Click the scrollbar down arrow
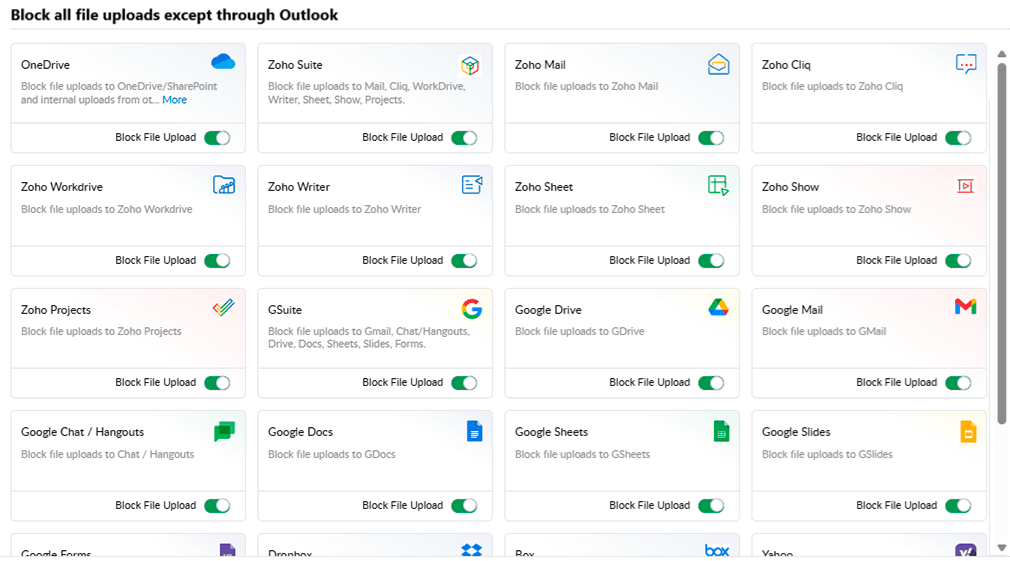The height and width of the screenshot is (561, 1010). click(x=1002, y=548)
